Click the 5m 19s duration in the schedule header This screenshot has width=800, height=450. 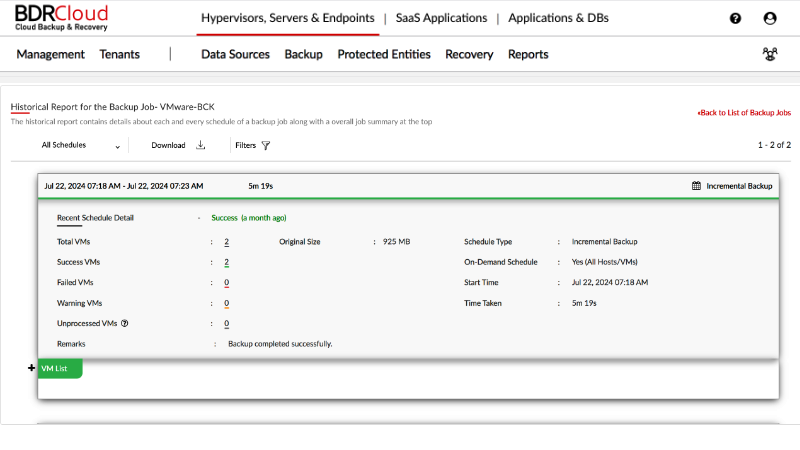pos(261,186)
